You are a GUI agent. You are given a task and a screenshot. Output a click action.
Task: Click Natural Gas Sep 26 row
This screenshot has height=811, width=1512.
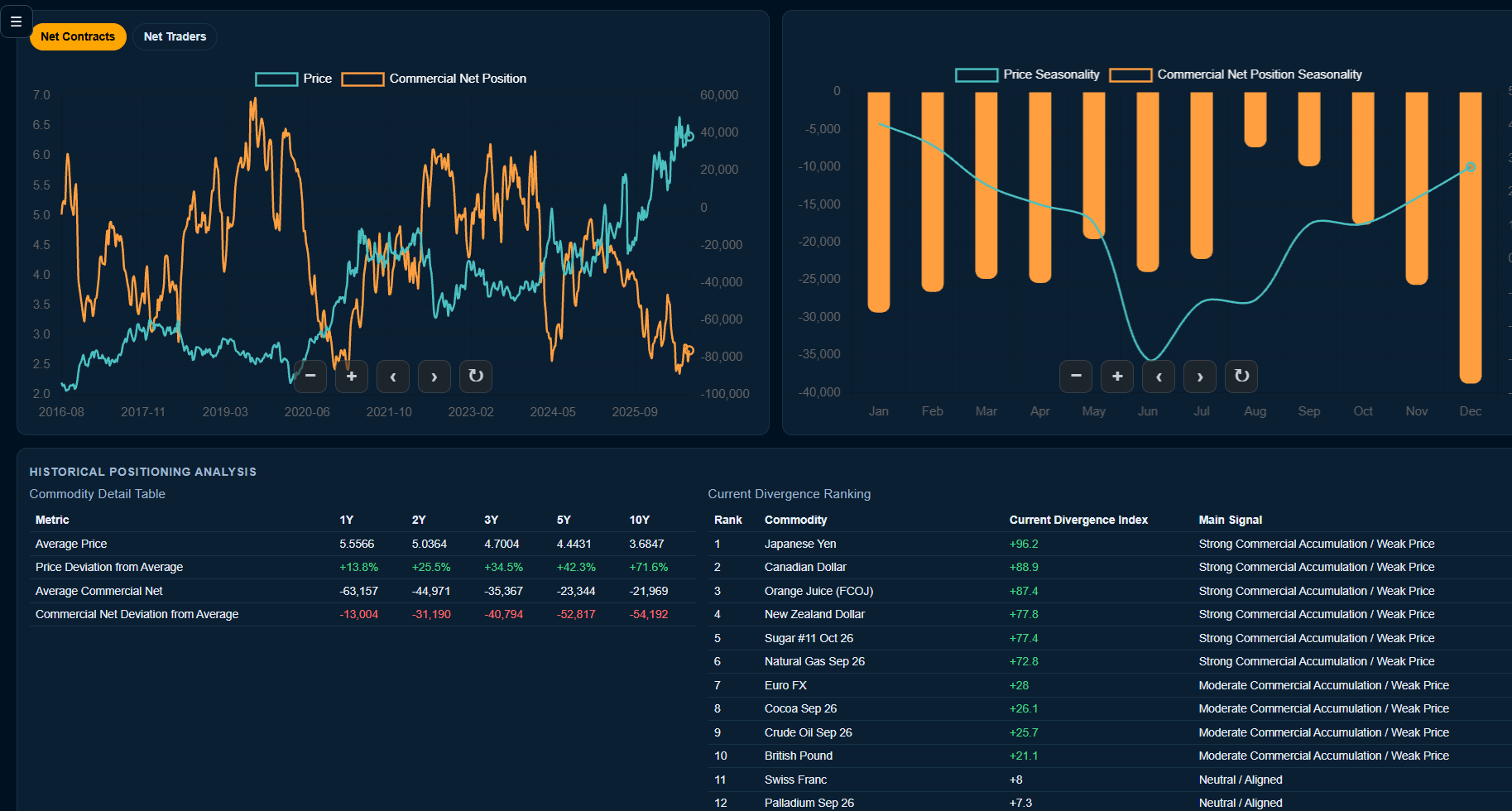pos(1109,661)
